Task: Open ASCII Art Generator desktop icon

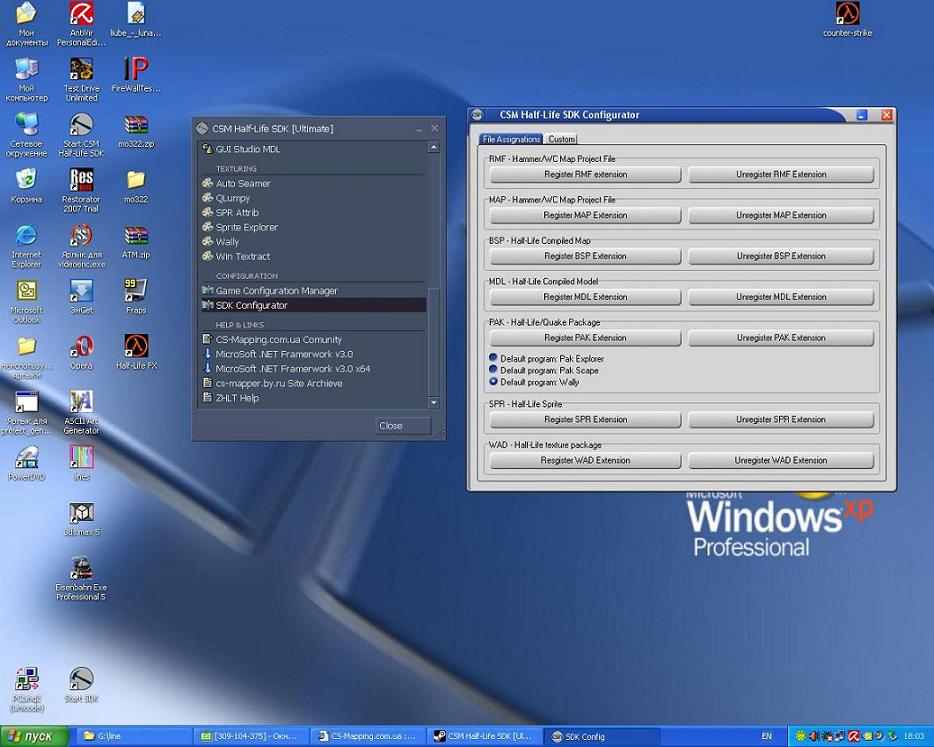Action: (x=81, y=412)
